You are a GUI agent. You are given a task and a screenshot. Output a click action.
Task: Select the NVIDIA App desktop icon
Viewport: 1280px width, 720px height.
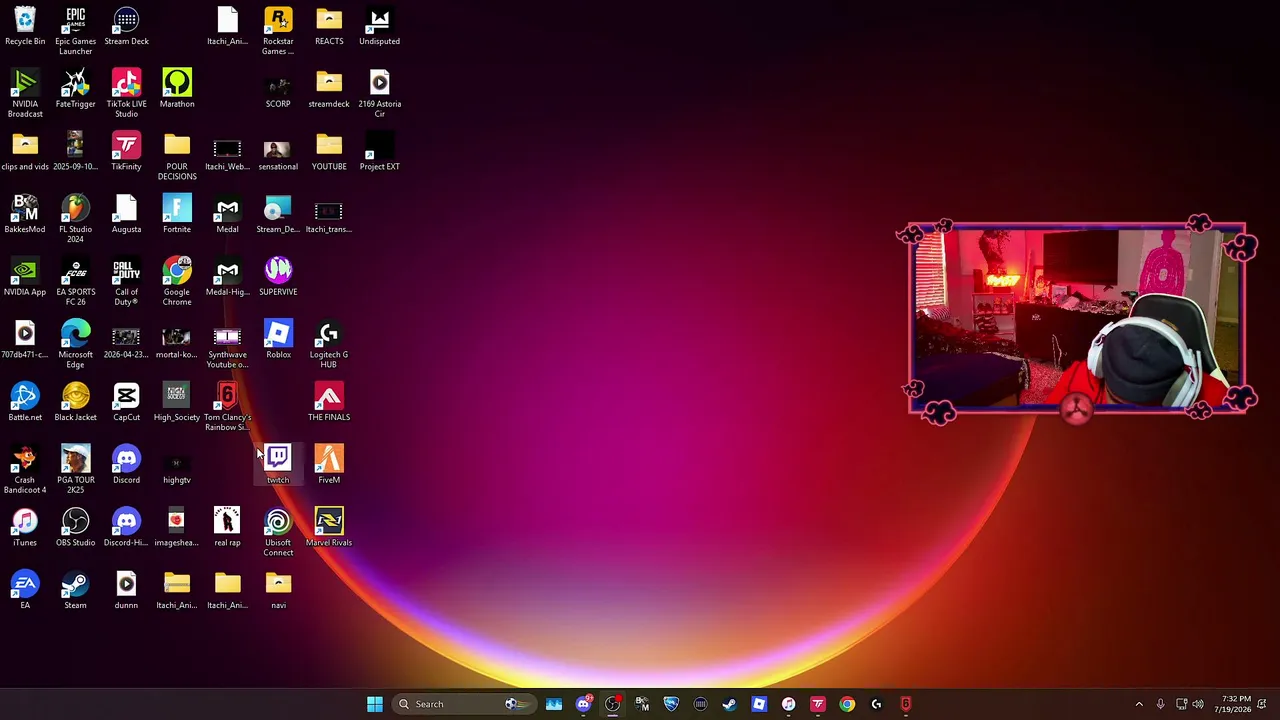25,277
